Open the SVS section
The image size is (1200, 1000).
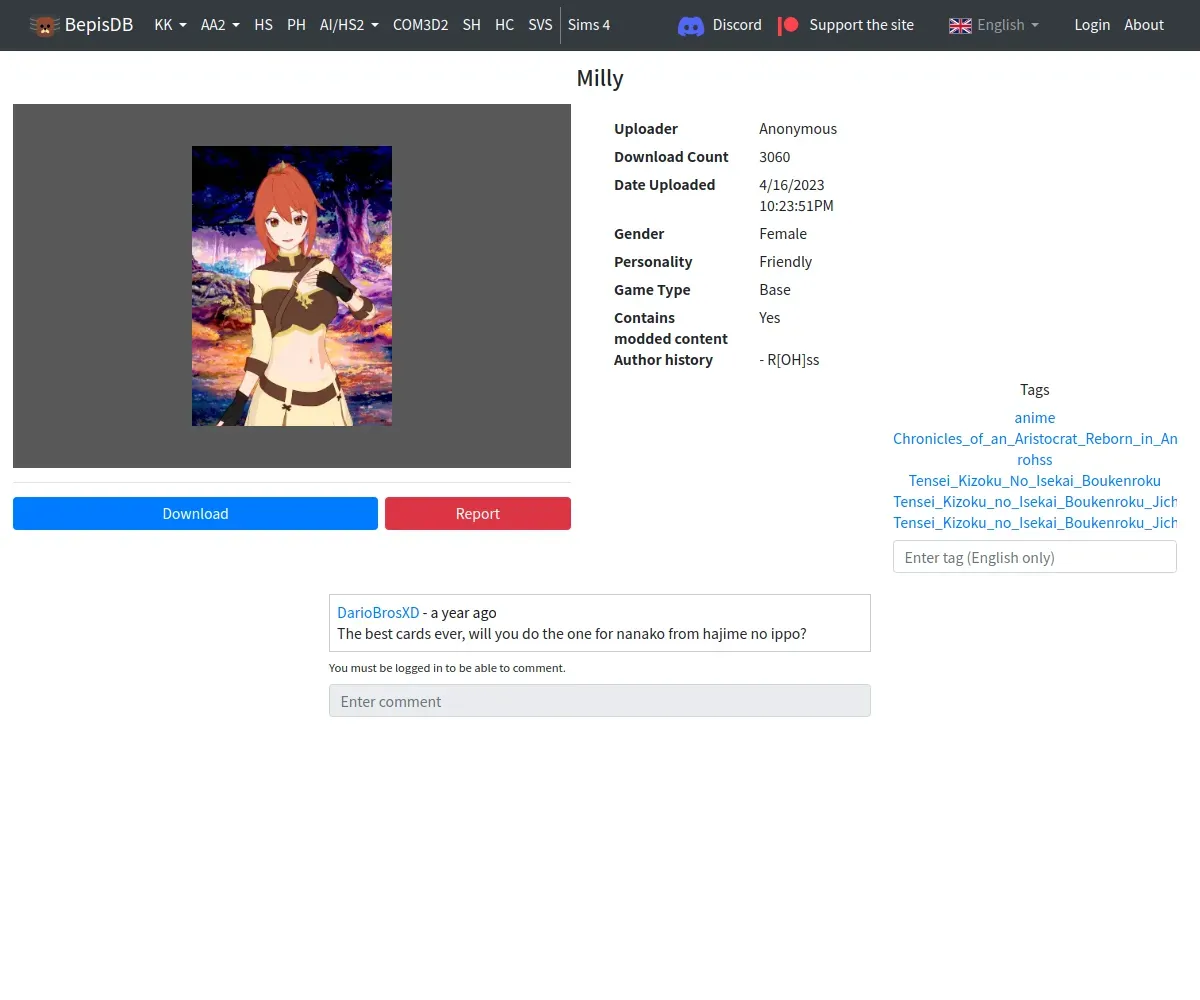click(540, 25)
